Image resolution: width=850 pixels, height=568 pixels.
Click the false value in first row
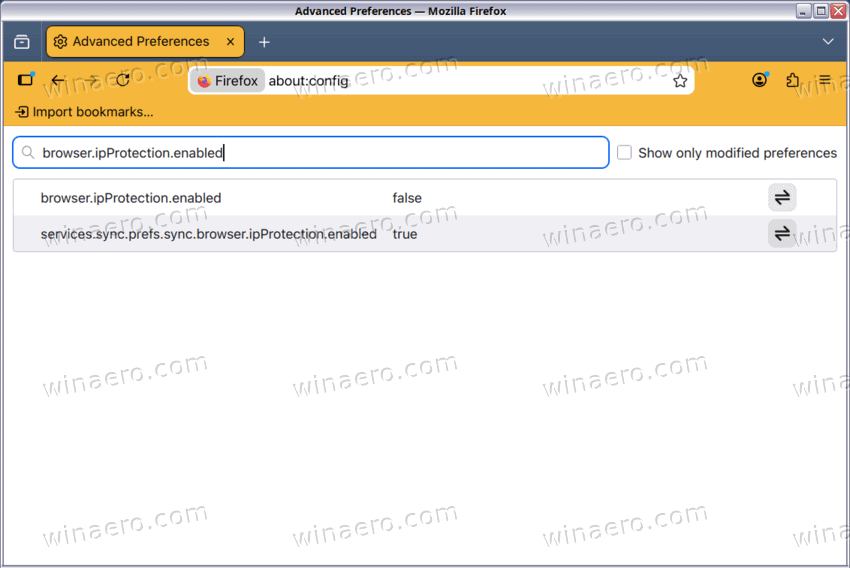pos(407,198)
